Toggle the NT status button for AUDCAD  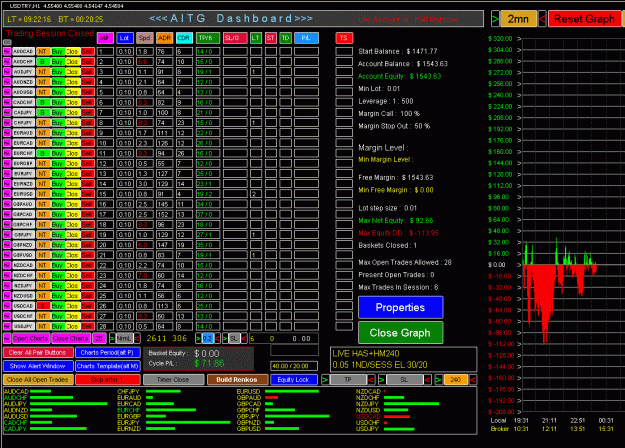pos(42,51)
